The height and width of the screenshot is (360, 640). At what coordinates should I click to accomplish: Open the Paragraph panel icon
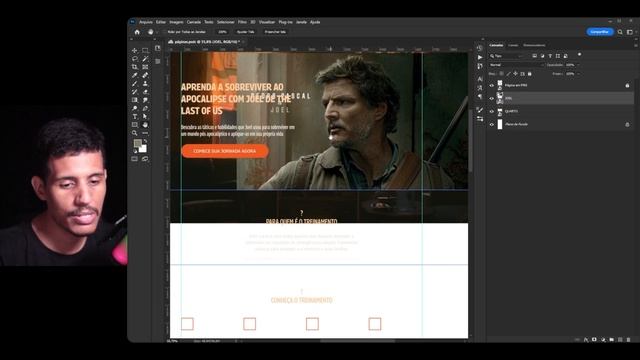[x=480, y=97]
